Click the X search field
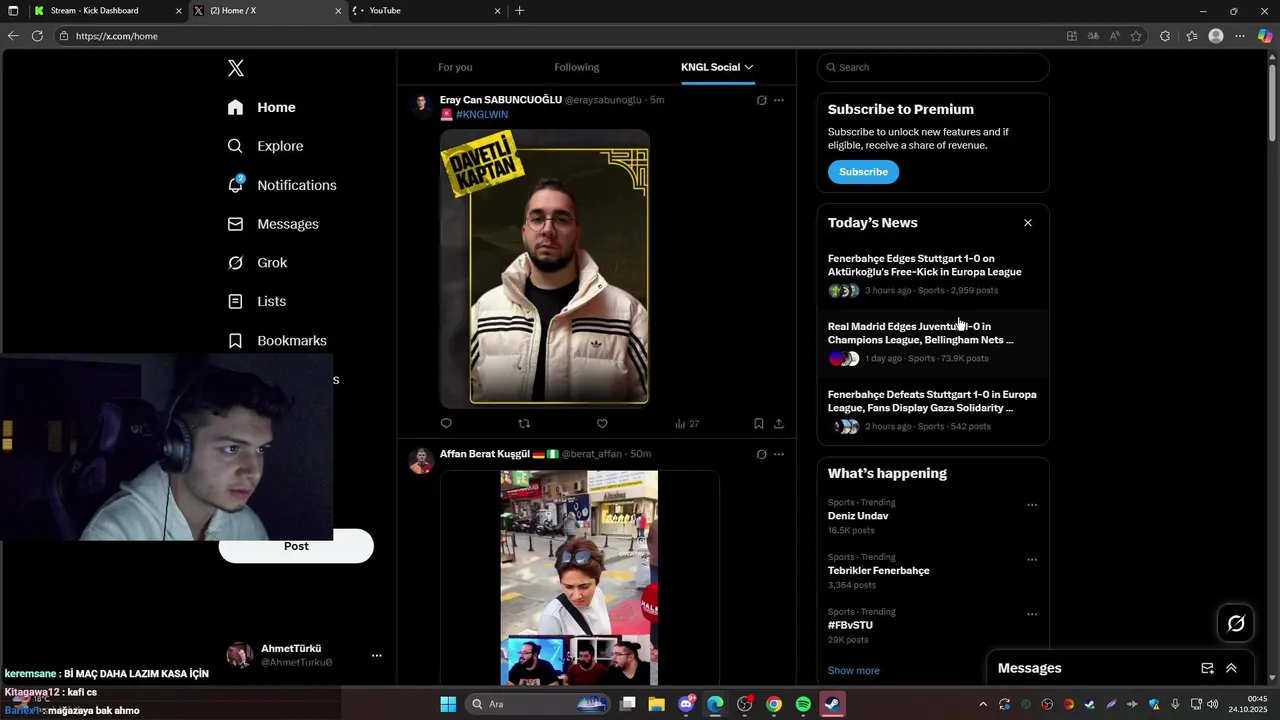Image resolution: width=1280 pixels, height=720 pixels. pyautogui.click(x=933, y=67)
